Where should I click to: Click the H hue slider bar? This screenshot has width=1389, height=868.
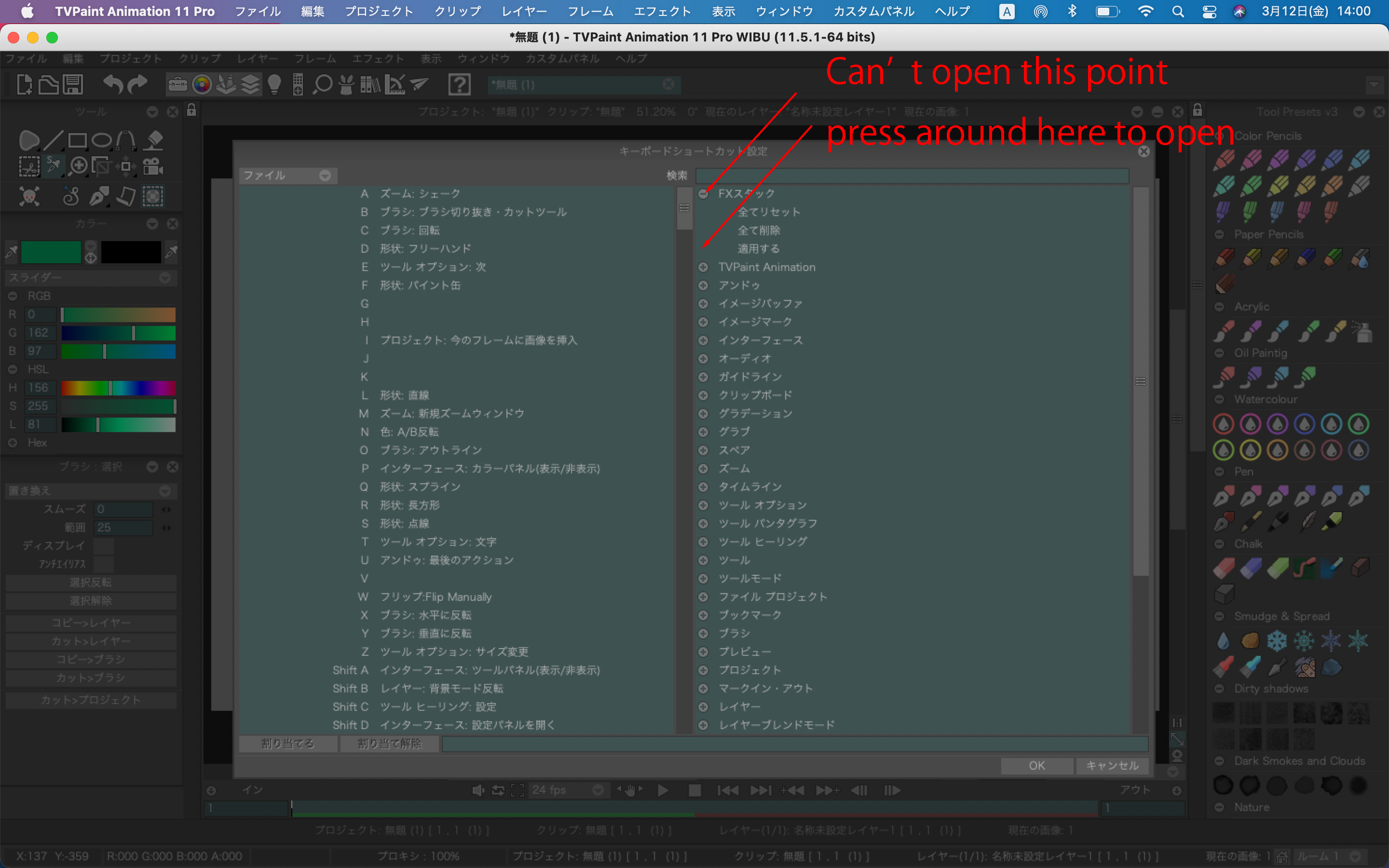pos(118,388)
